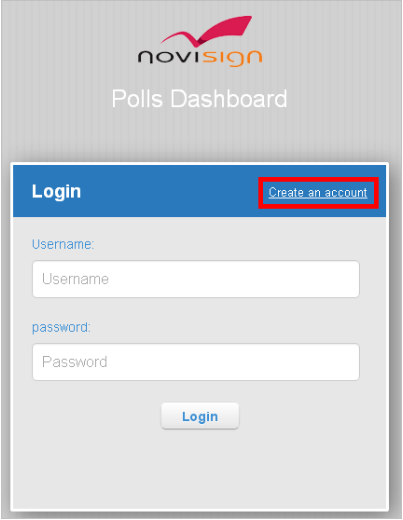Click the password: label
The width and height of the screenshot is (403, 520).
[x=61, y=327]
